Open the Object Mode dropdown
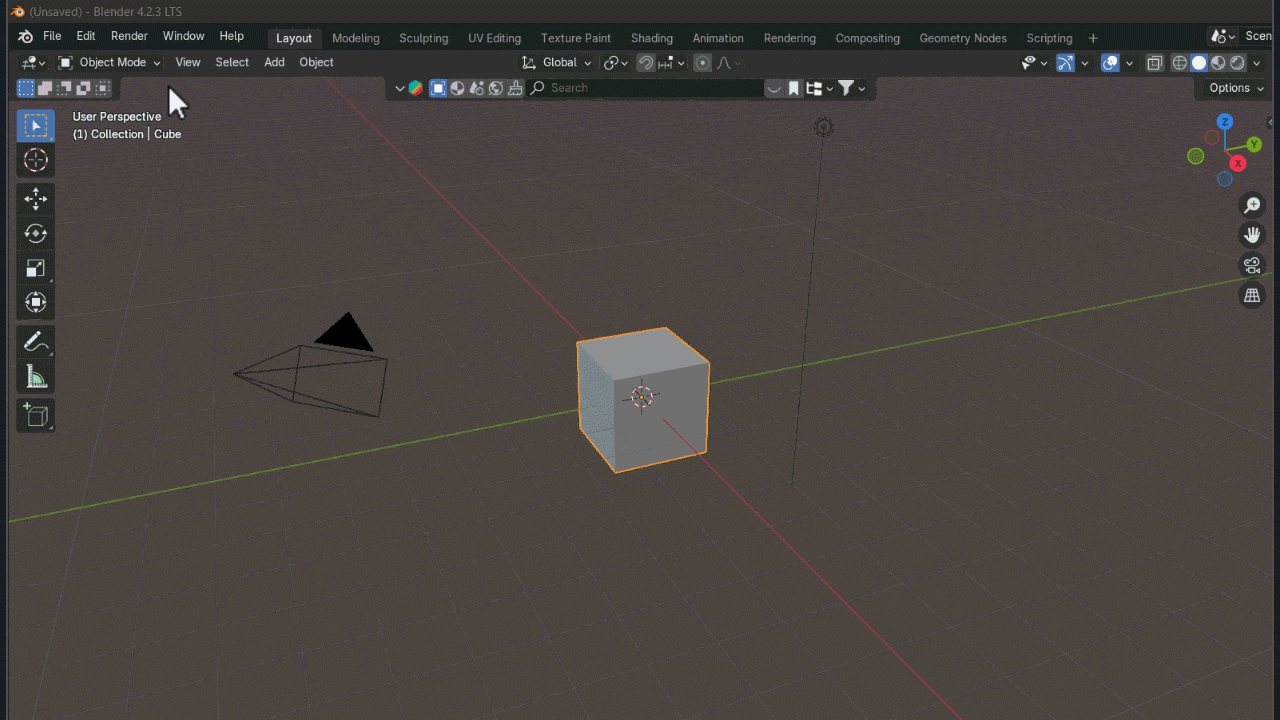 point(110,62)
